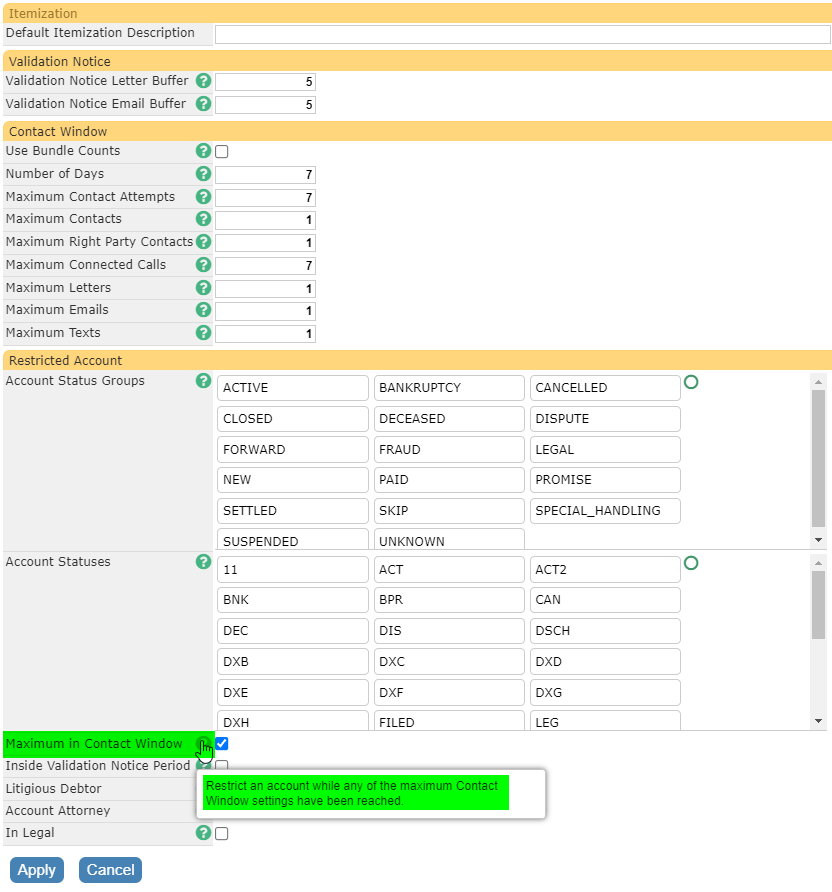This screenshot has width=832, height=892.
Task: Select the DISPUTE status group
Action: pos(605,419)
